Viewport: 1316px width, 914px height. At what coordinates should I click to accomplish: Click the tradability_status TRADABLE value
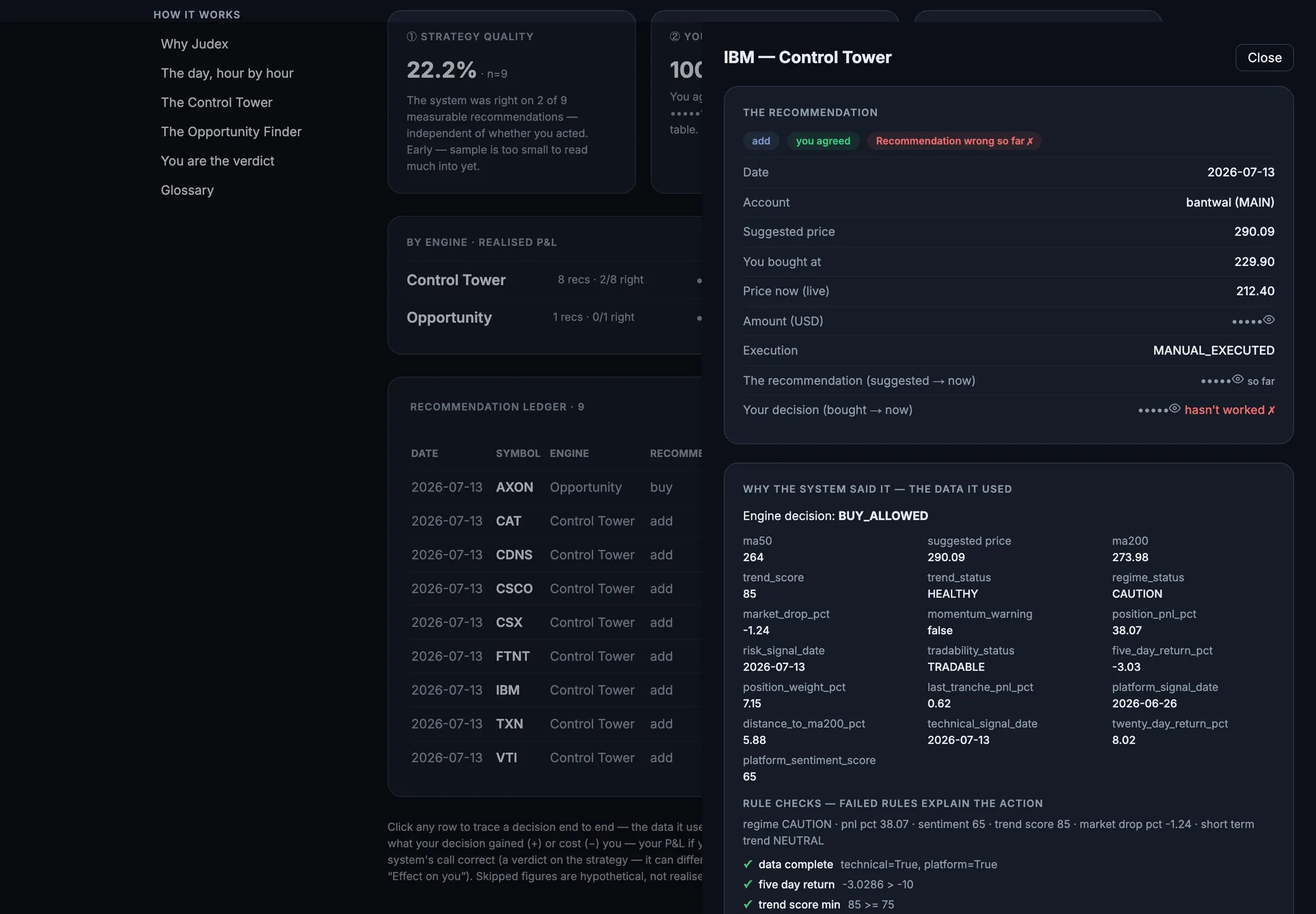pyautogui.click(x=955, y=667)
